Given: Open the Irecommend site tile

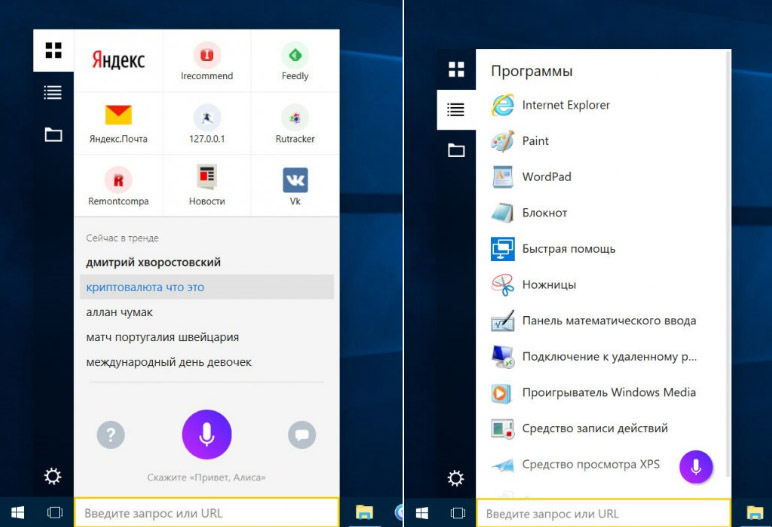Looking at the screenshot, I should (x=207, y=61).
